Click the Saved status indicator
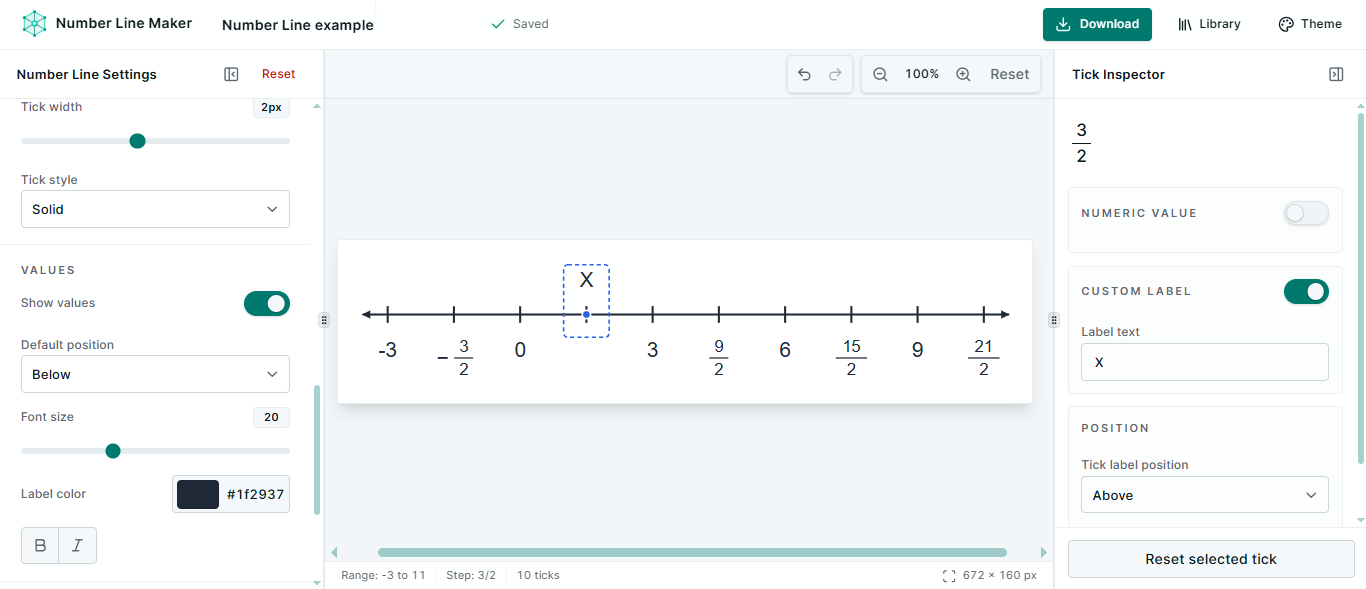 click(x=520, y=24)
